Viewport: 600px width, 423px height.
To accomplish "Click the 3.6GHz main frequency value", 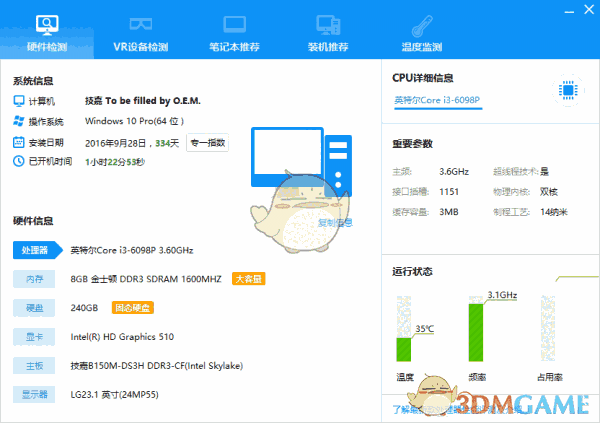I will point(454,171).
